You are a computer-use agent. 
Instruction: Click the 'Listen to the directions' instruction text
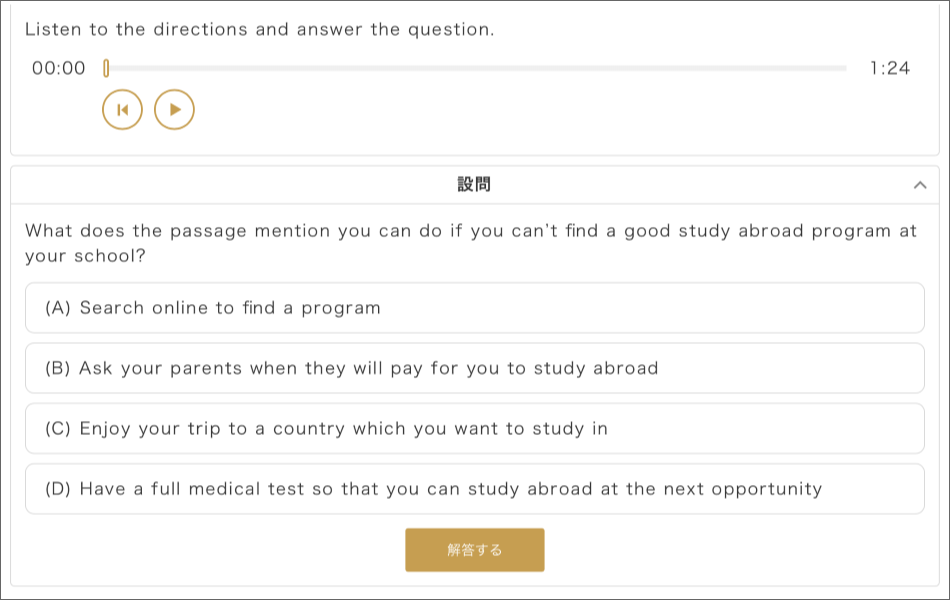point(259,29)
